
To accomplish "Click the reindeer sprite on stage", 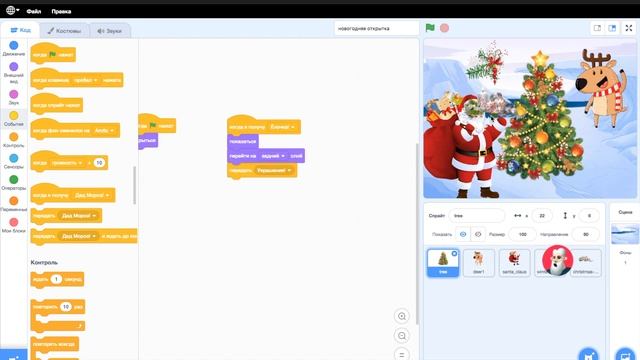I will (x=601, y=88).
